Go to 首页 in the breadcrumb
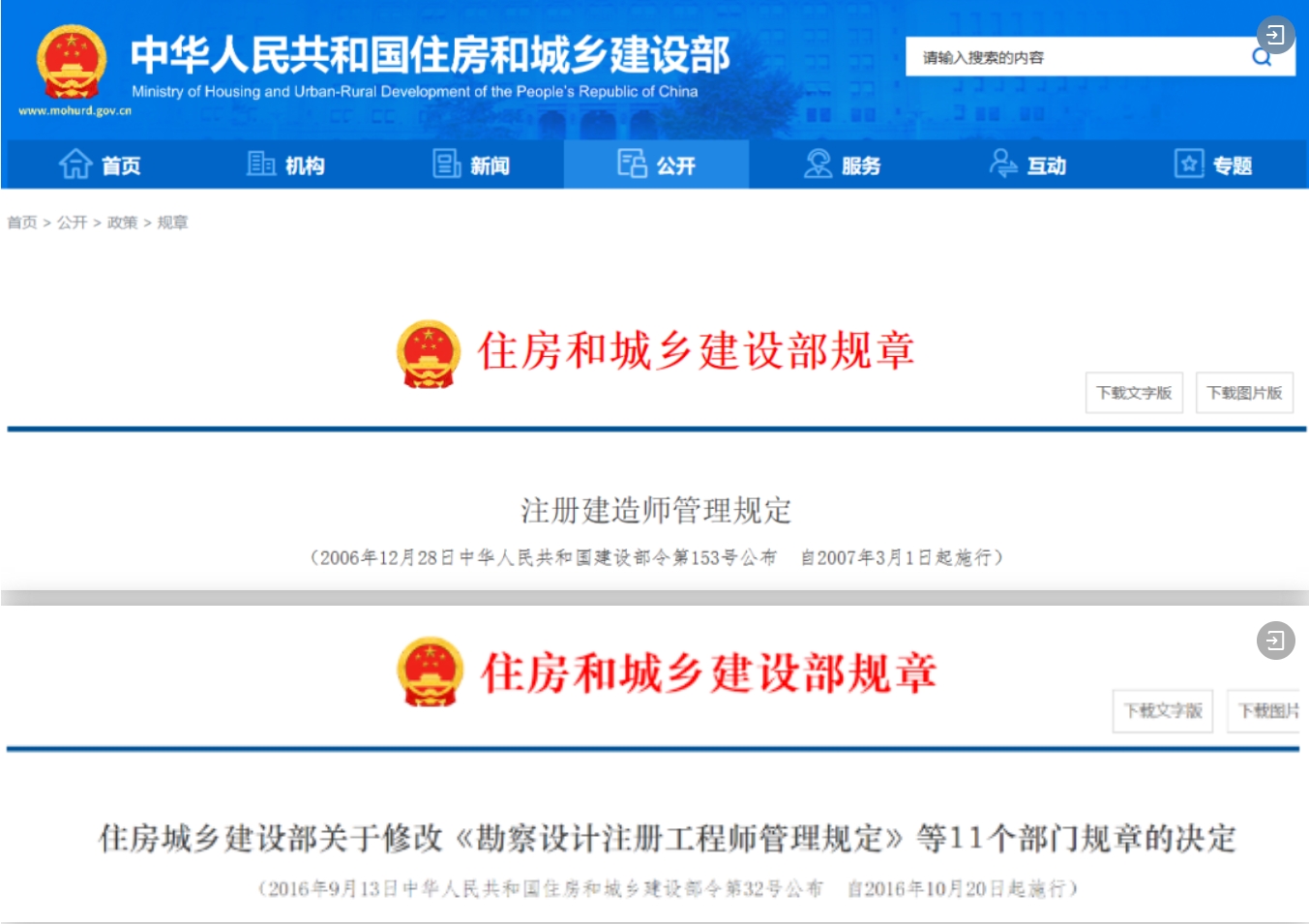This screenshot has height=924, width=1309. pos(22,223)
